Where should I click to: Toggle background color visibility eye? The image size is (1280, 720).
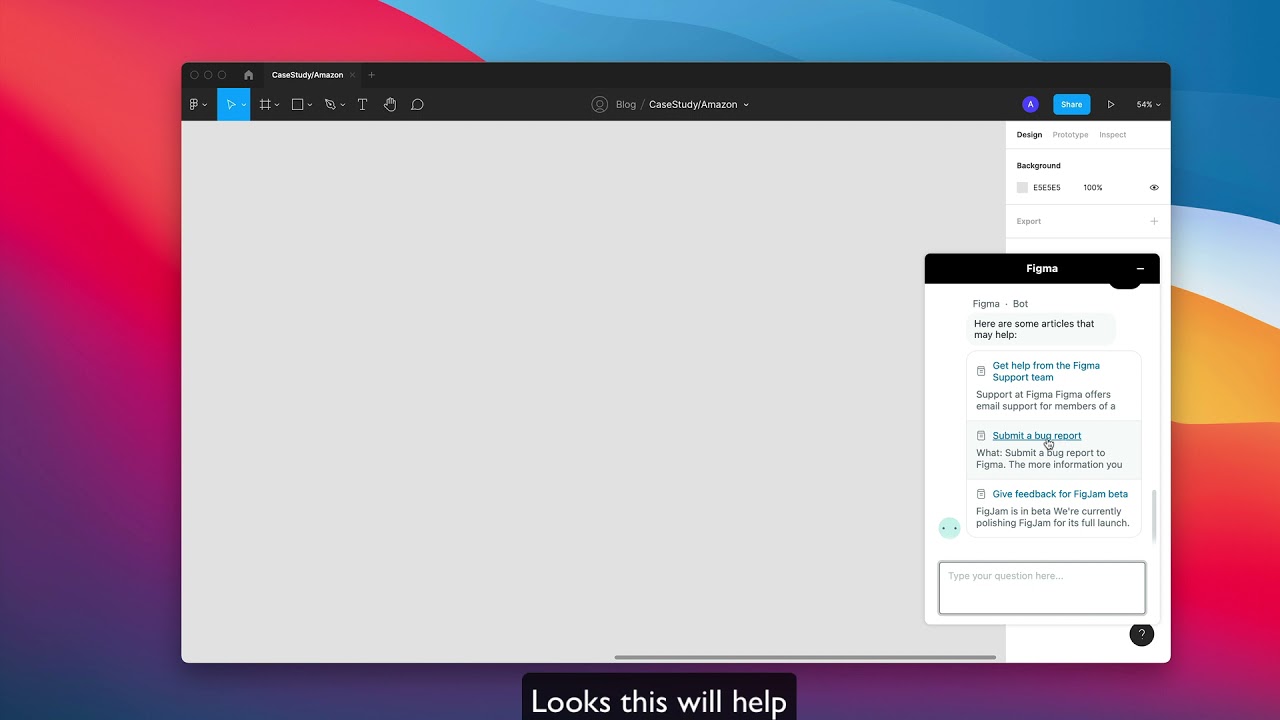[x=1154, y=187]
